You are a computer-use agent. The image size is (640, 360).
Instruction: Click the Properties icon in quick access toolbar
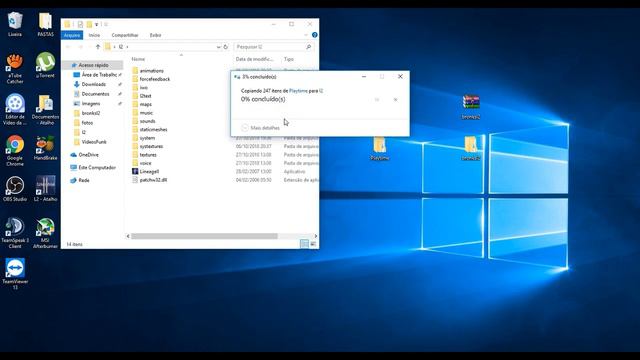[80, 24]
